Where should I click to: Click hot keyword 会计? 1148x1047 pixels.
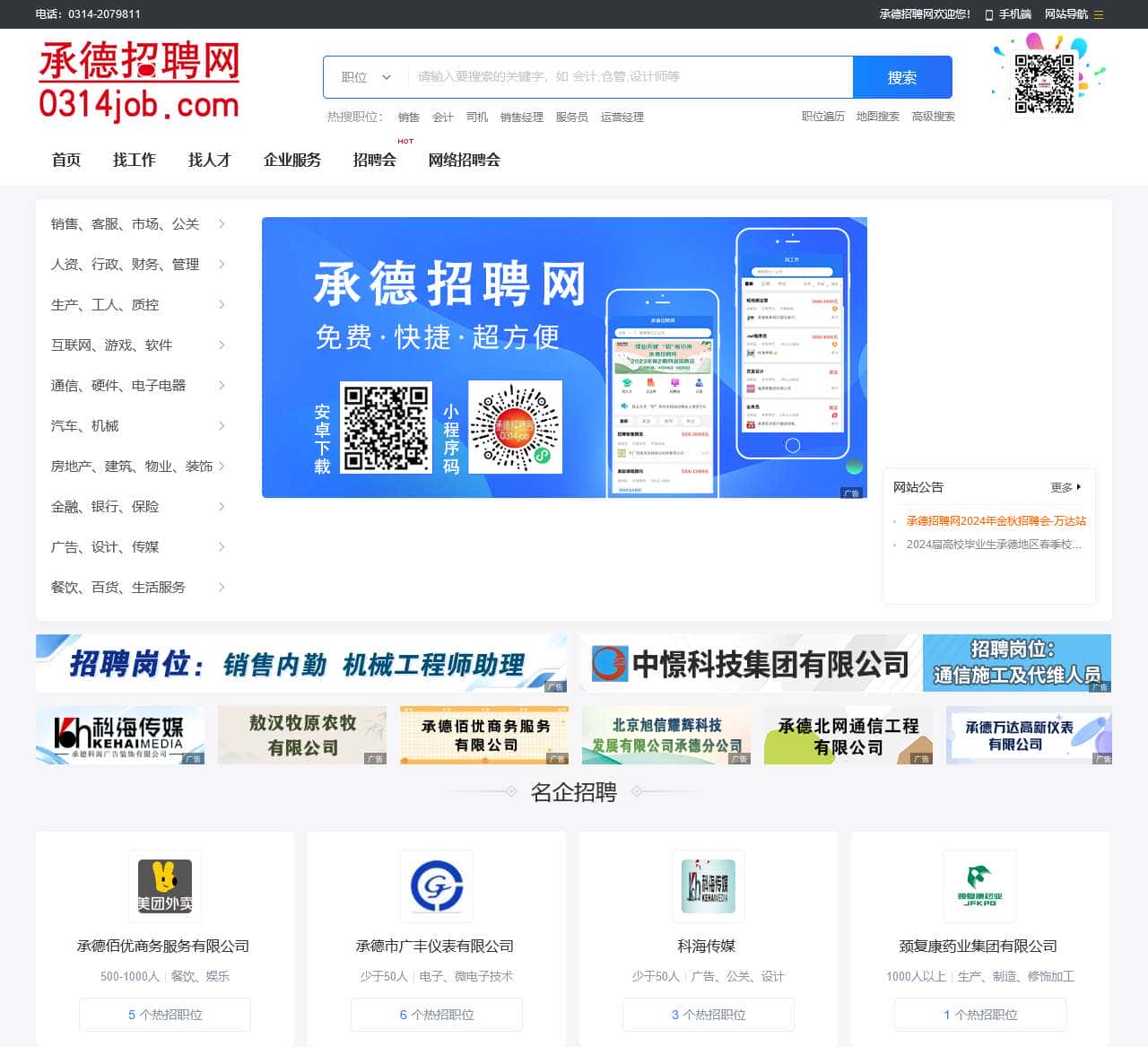pyautogui.click(x=443, y=117)
